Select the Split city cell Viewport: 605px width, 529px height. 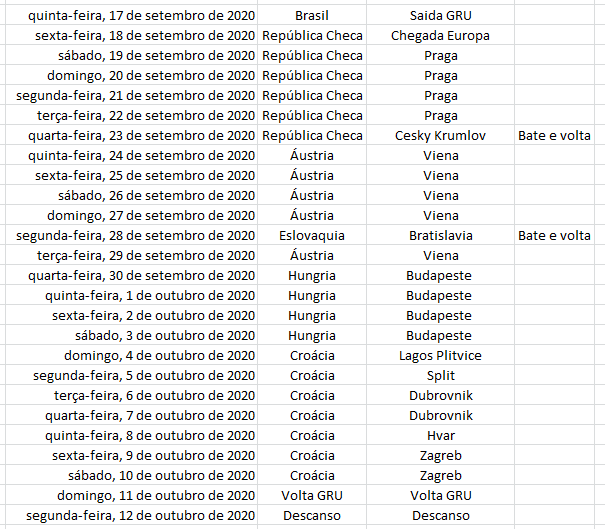click(440, 376)
